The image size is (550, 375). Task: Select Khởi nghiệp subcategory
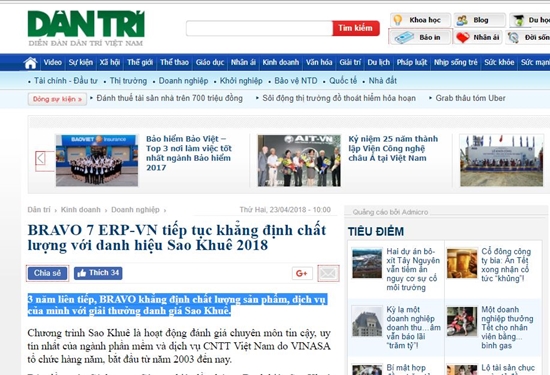tap(241, 81)
